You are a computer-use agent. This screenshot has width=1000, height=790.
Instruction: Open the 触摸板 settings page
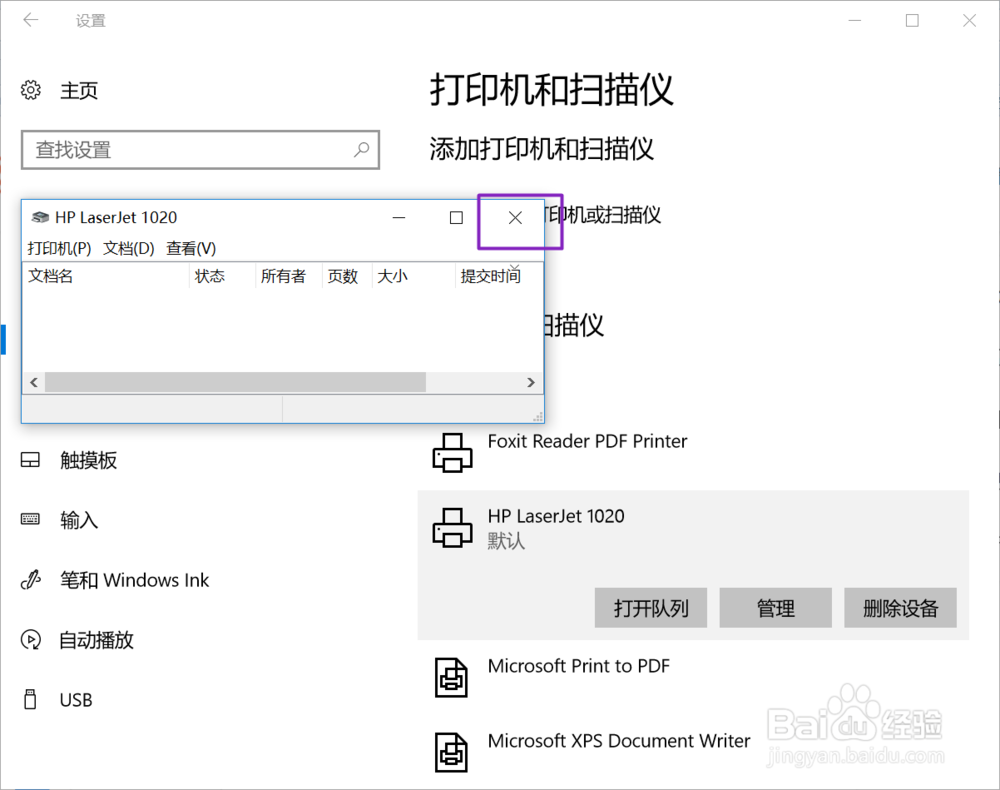click(x=89, y=460)
